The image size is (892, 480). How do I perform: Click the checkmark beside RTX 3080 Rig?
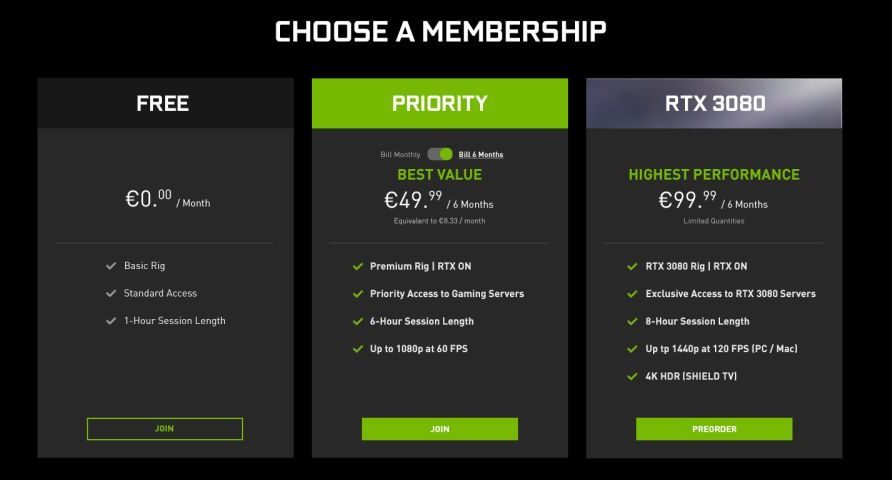click(632, 267)
